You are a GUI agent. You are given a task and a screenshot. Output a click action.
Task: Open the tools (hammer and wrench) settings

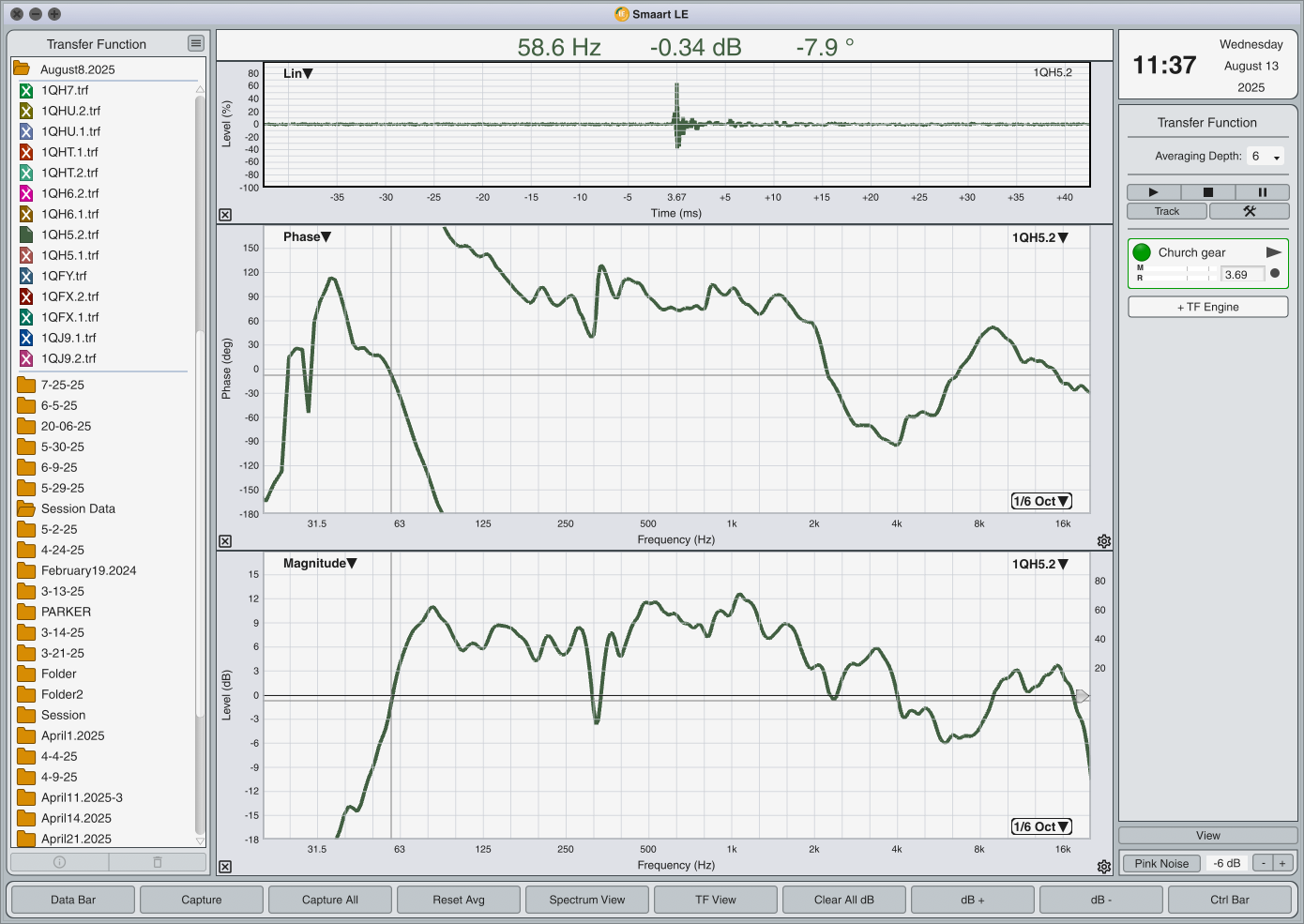(x=1249, y=211)
